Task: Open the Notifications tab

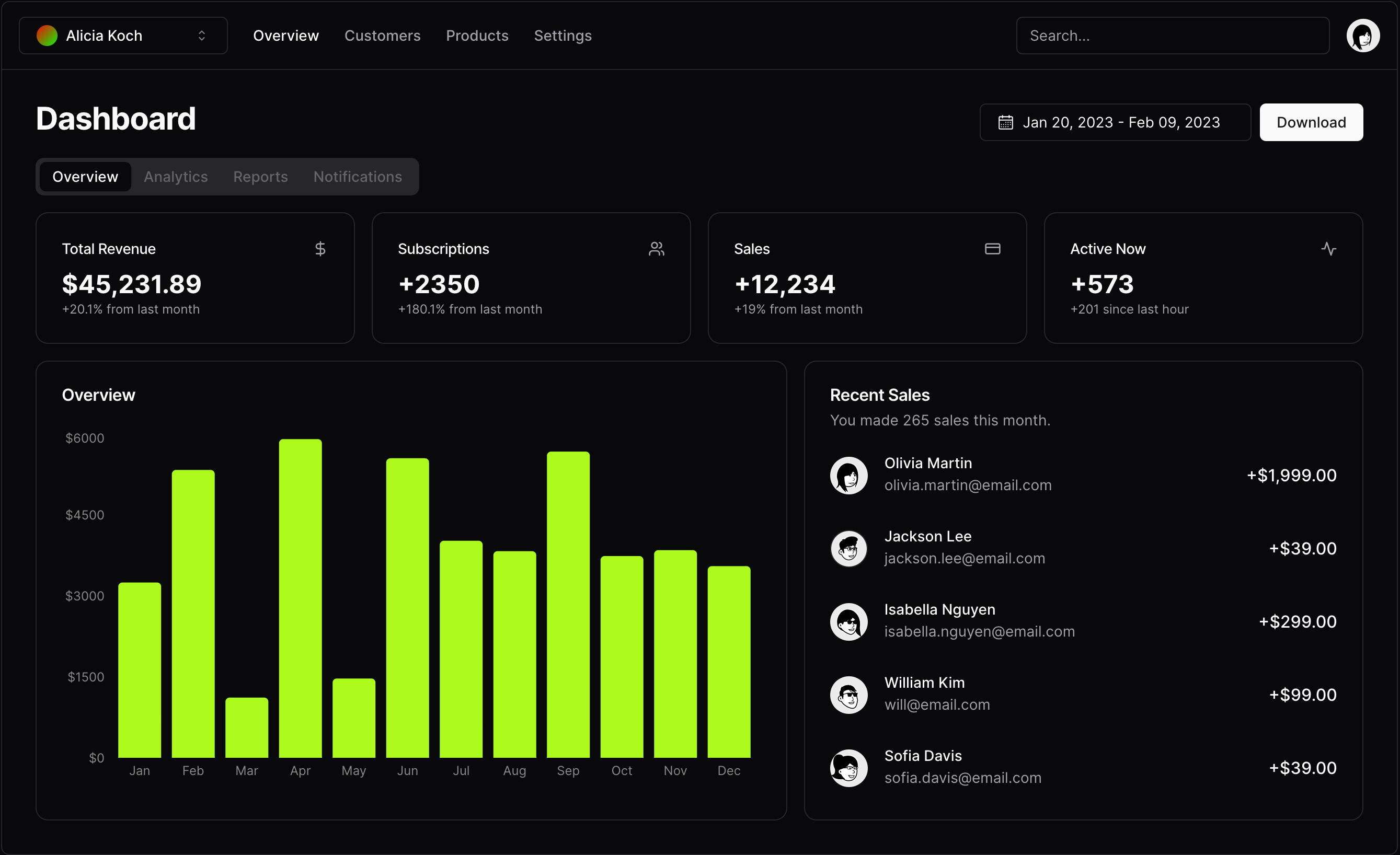Action: click(358, 177)
